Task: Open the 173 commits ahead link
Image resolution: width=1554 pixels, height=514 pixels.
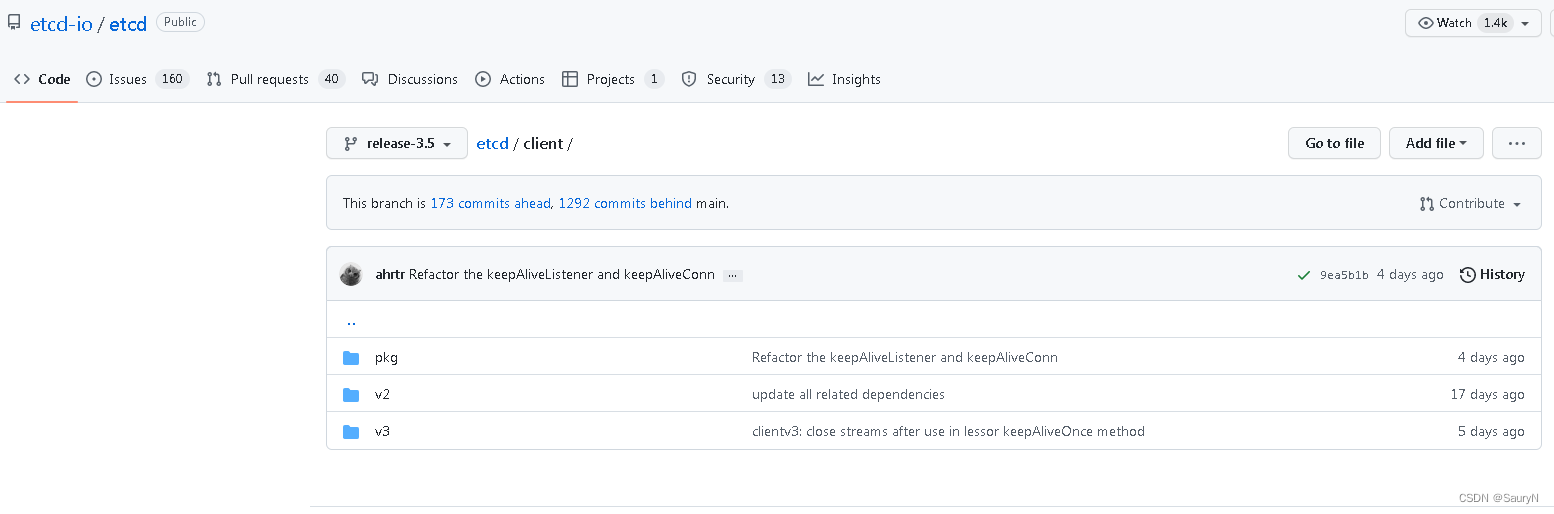Action: pos(490,204)
